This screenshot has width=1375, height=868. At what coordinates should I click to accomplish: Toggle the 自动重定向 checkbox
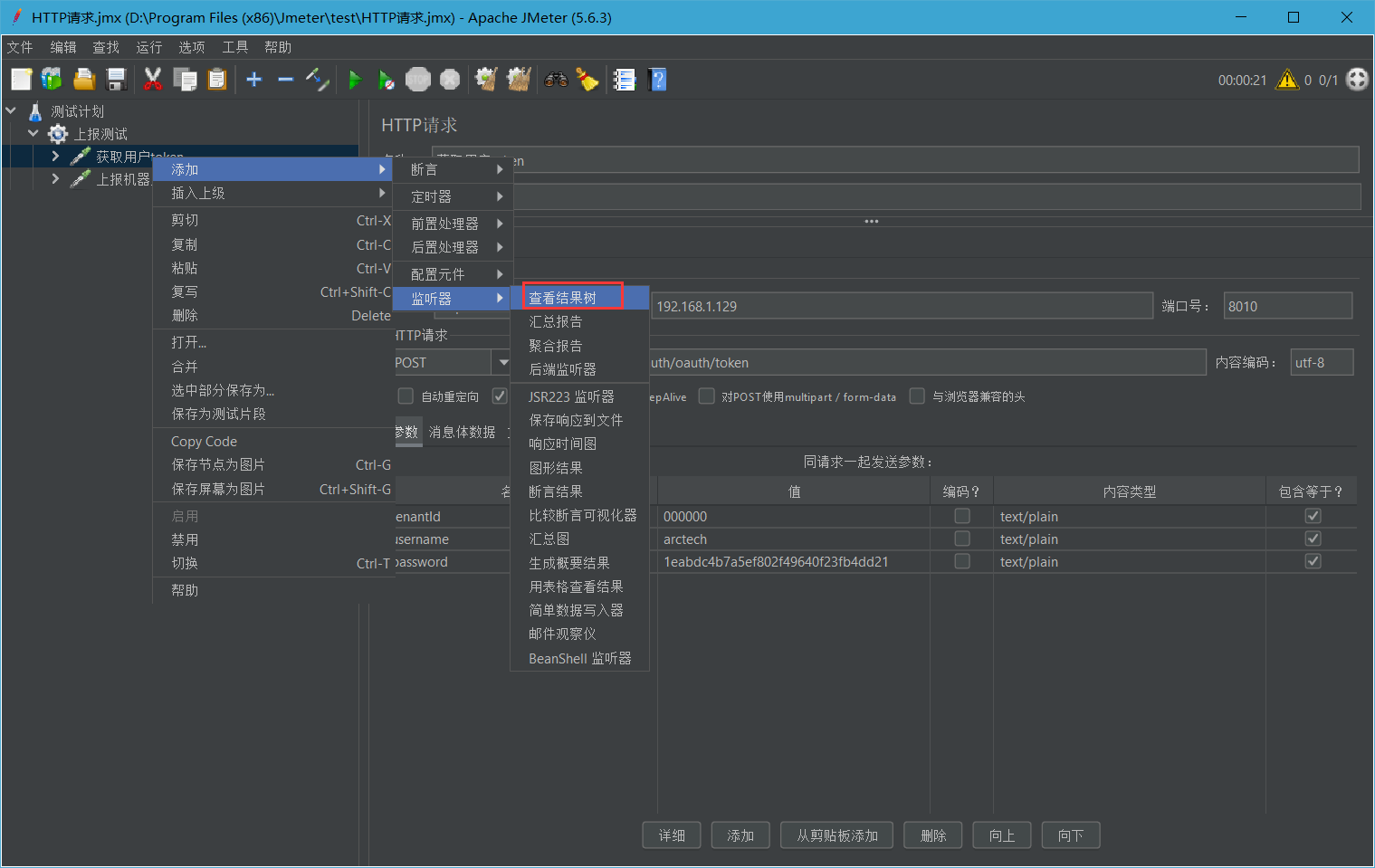tap(406, 396)
